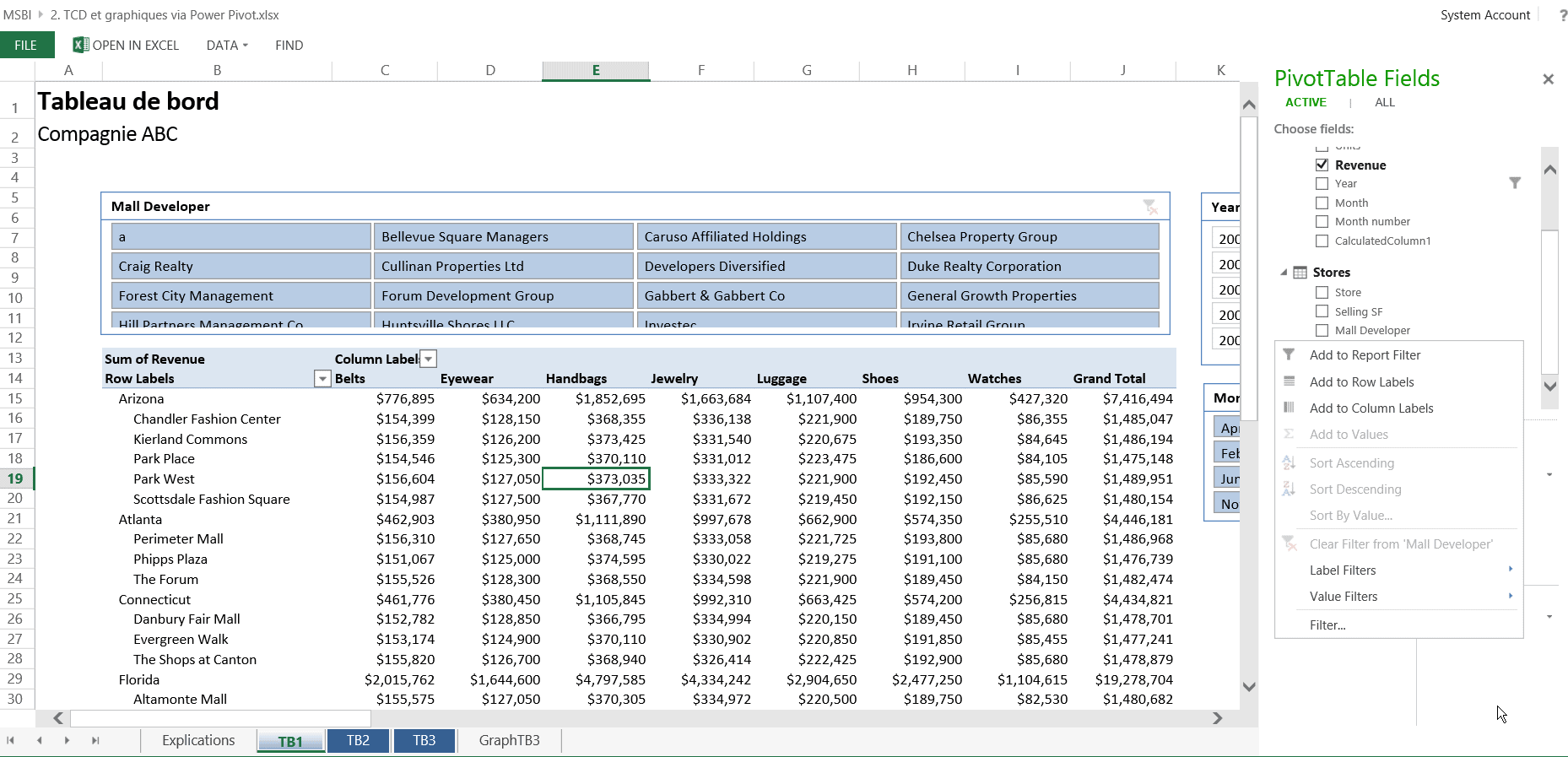Enable the Selling SF field checkbox
The height and width of the screenshot is (757, 1568).
coord(1322,311)
